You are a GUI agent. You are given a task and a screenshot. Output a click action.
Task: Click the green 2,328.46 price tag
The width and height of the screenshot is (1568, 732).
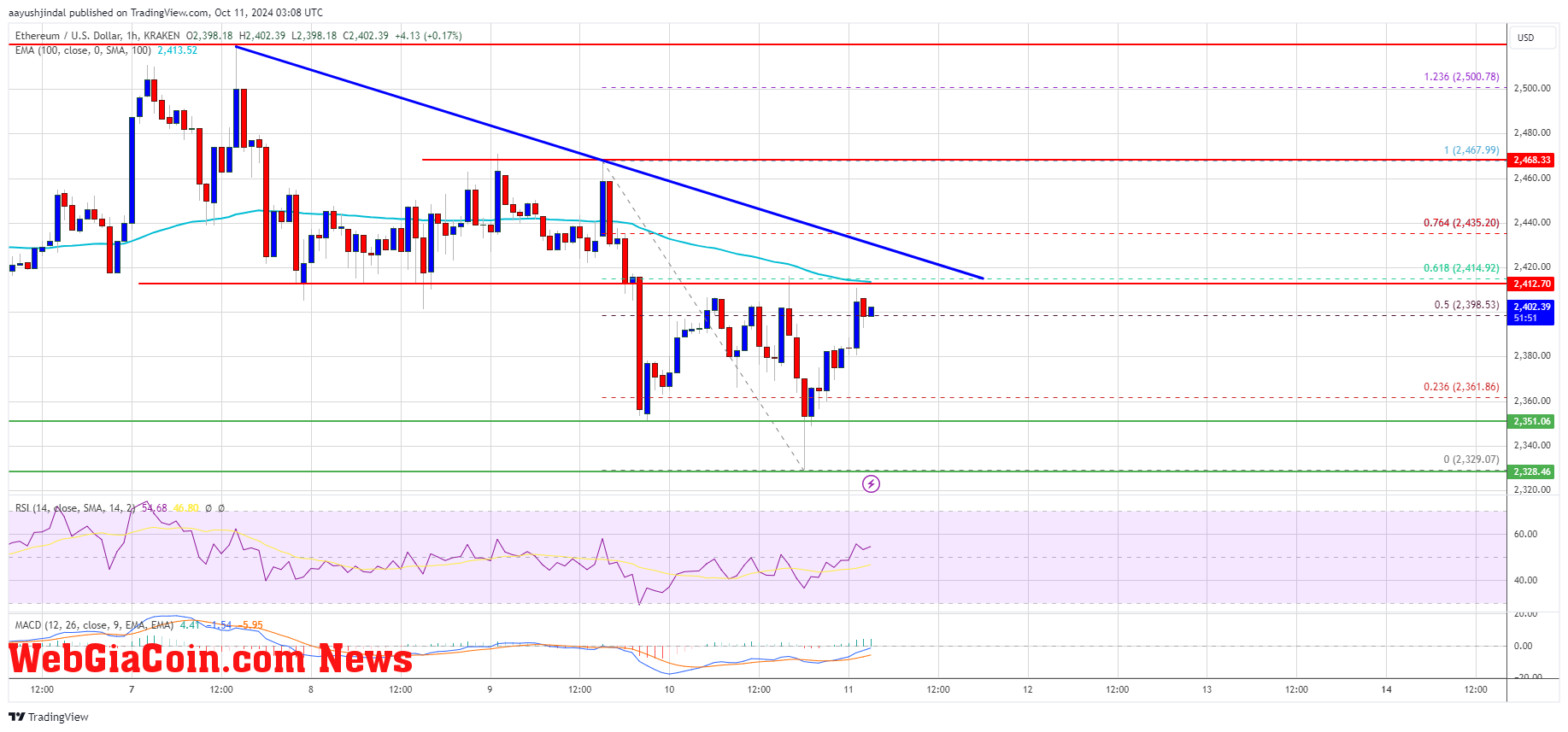pos(1531,471)
